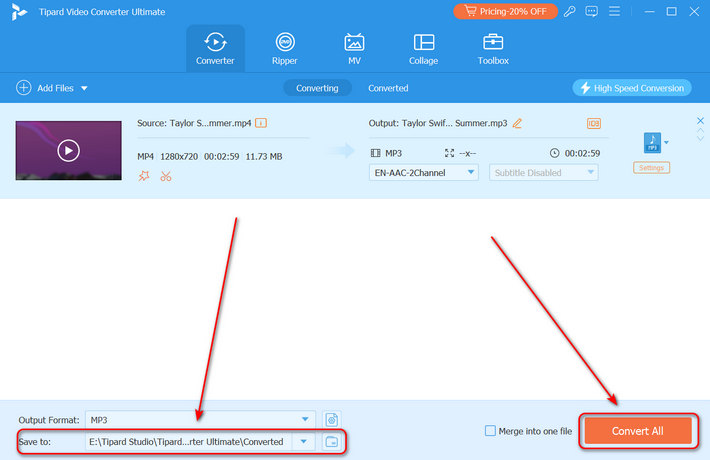
Task: Click the source file info icon
Action: click(x=261, y=123)
